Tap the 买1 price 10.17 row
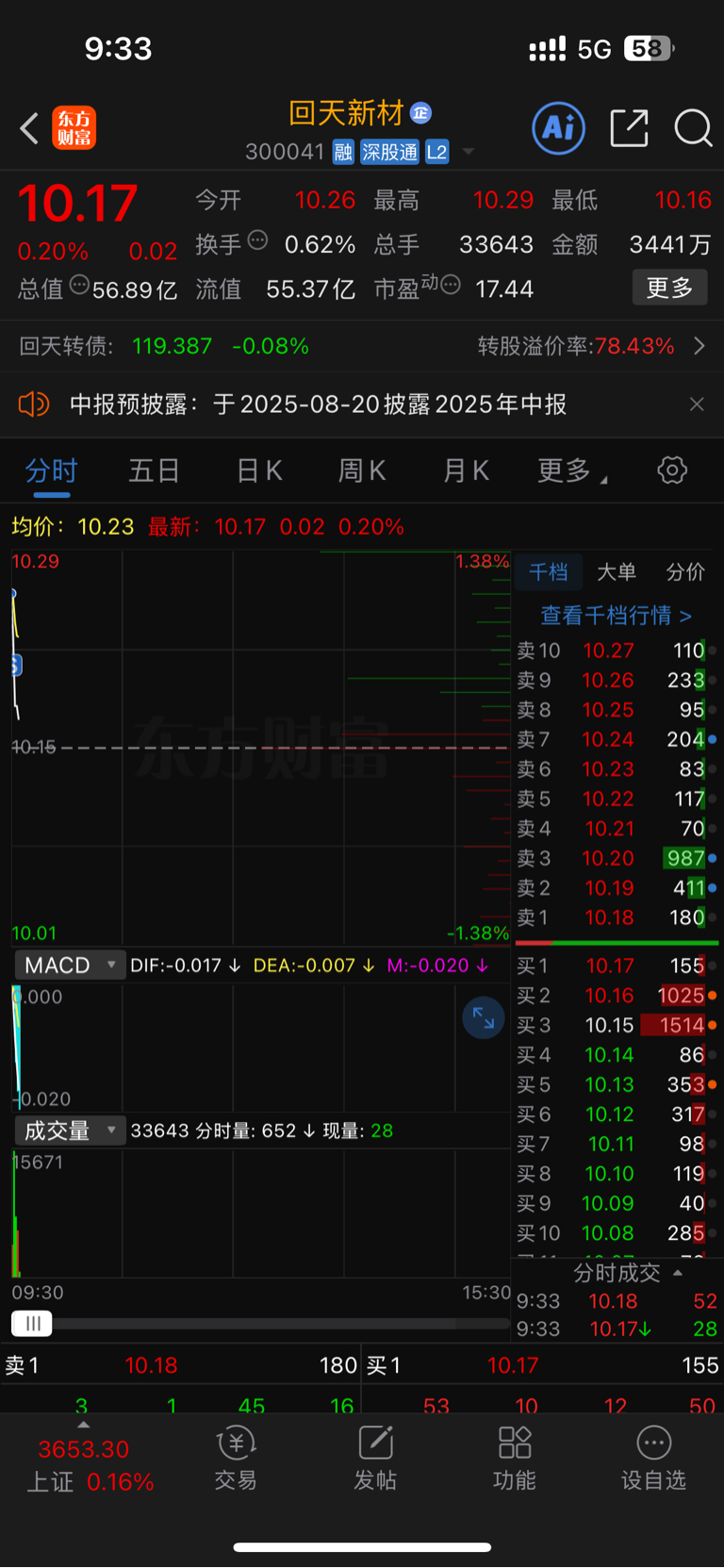The width and height of the screenshot is (724, 1568). point(617,966)
